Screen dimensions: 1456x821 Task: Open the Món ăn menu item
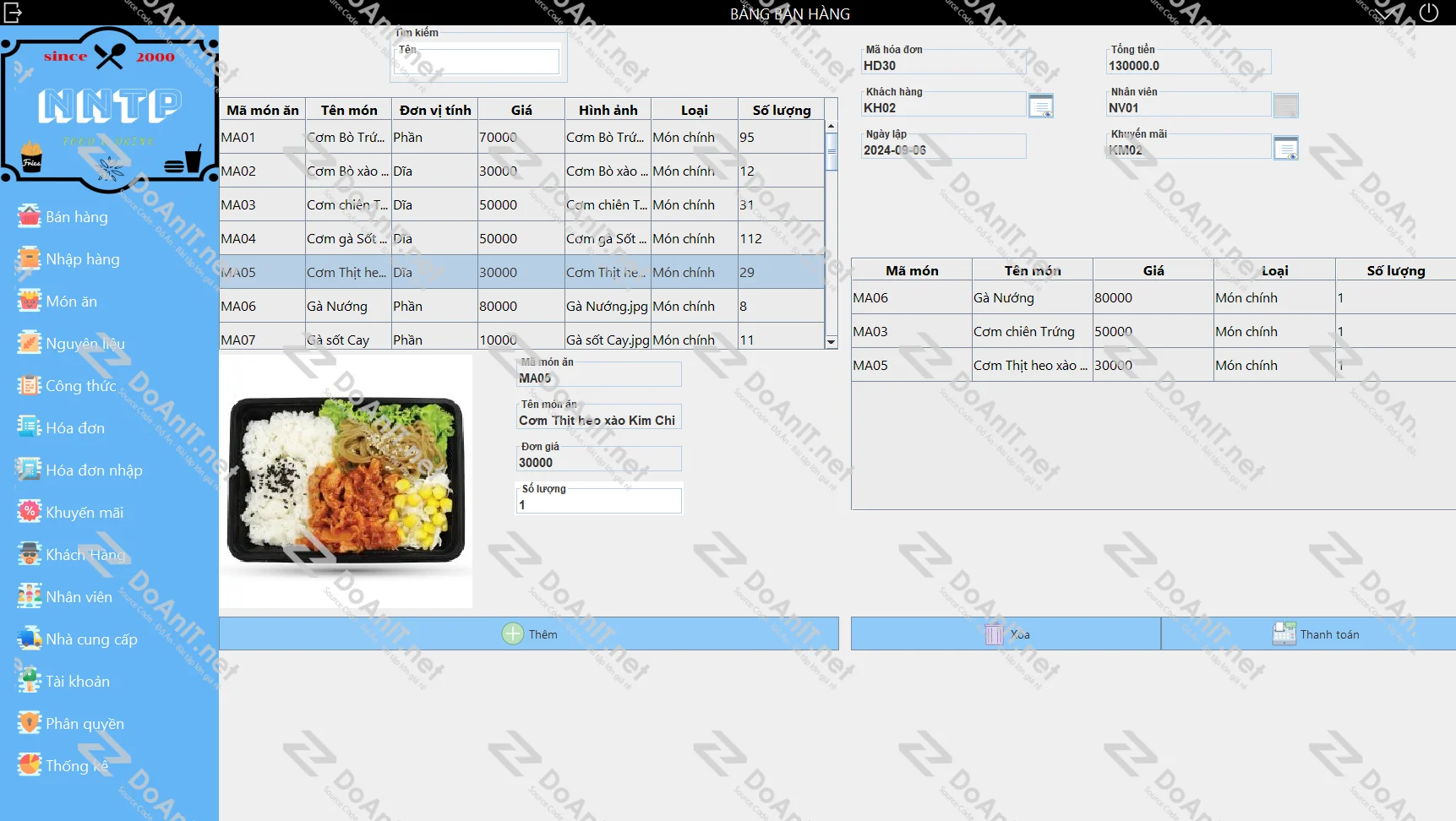[x=71, y=302]
